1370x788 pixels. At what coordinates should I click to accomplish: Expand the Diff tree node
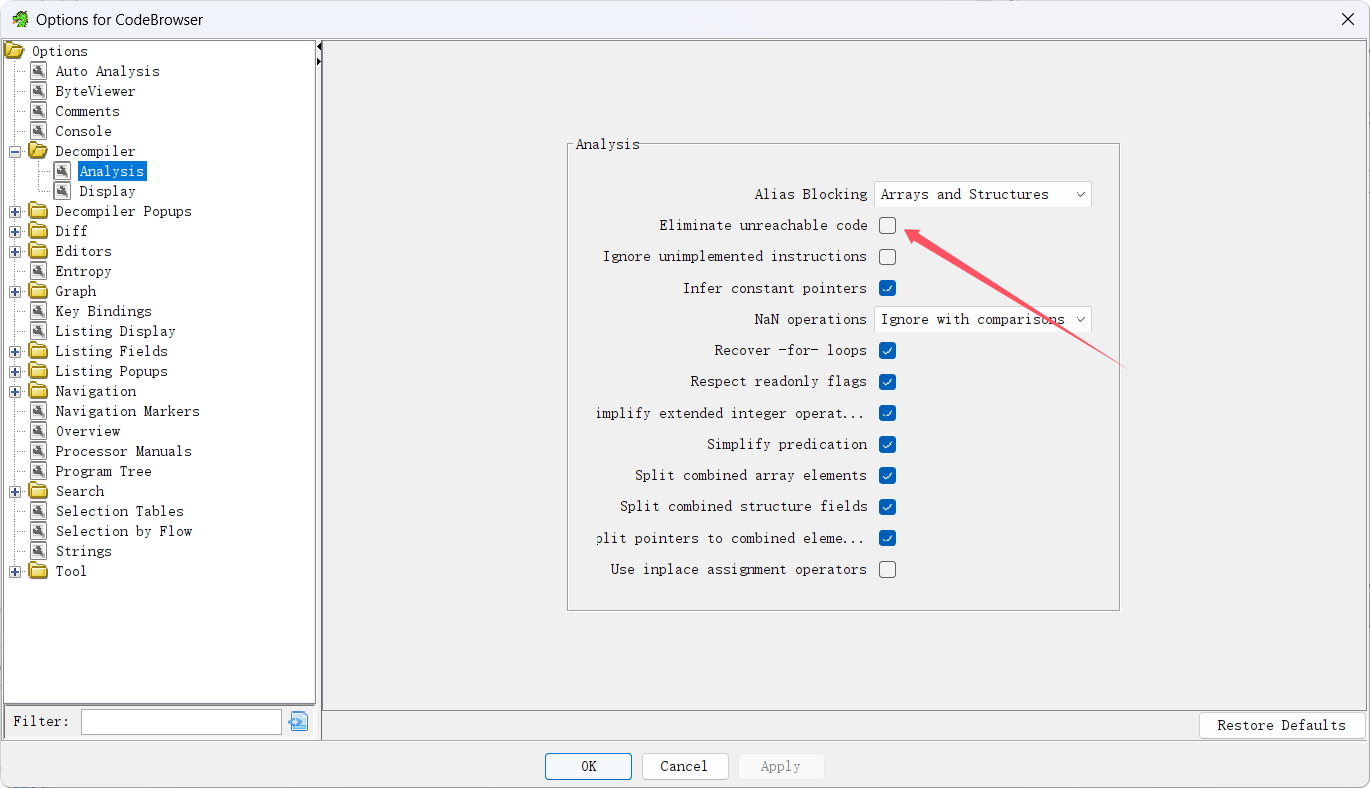pyautogui.click(x=15, y=232)
